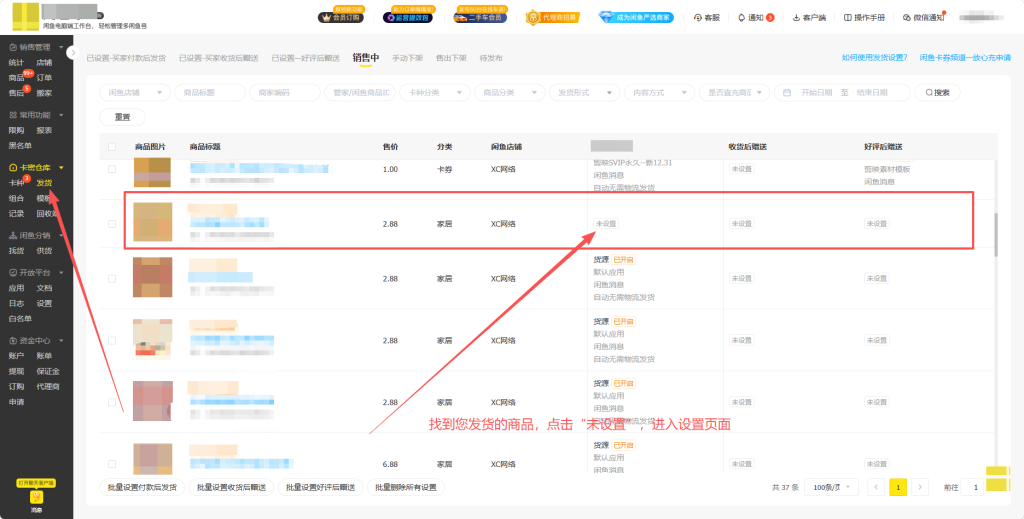Open 发货 under 卡密仓库 in sidebar

pyautogui.click(x=44, y=183)
